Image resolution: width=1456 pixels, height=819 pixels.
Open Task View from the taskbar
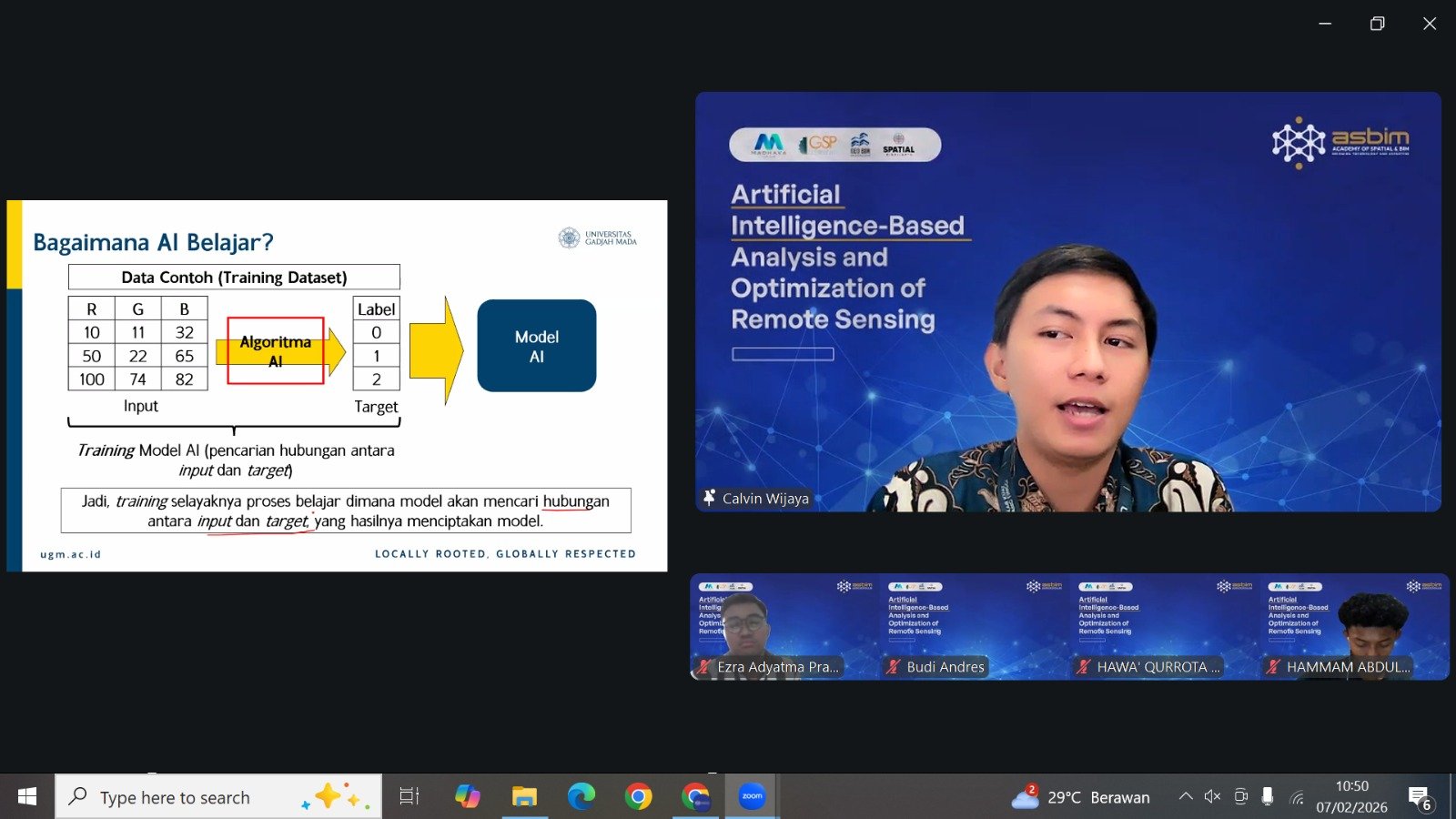click(x=409, y=797)
